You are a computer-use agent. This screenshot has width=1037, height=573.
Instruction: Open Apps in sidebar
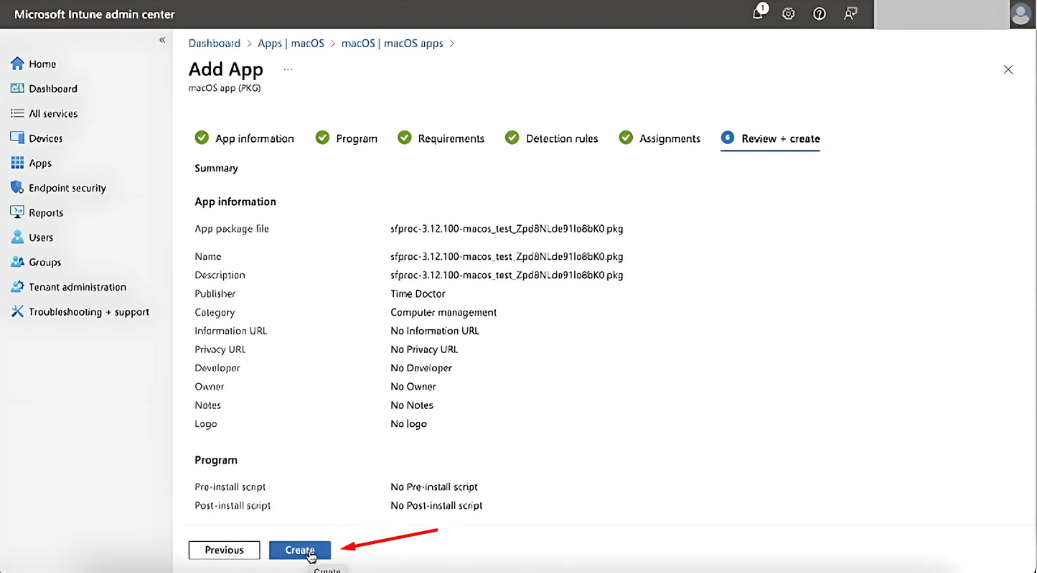31,163
